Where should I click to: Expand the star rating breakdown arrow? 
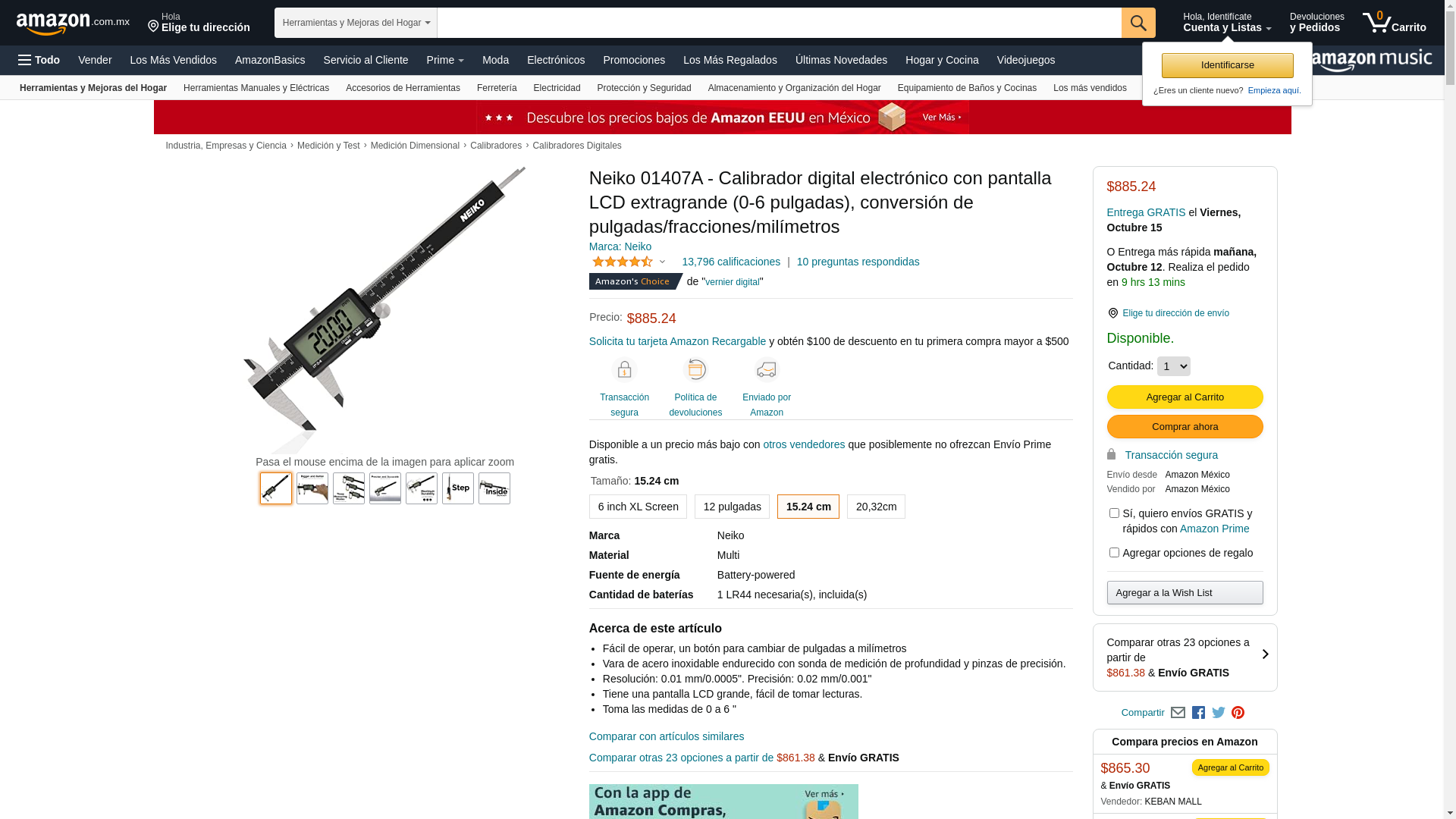[x=662, y=262]
